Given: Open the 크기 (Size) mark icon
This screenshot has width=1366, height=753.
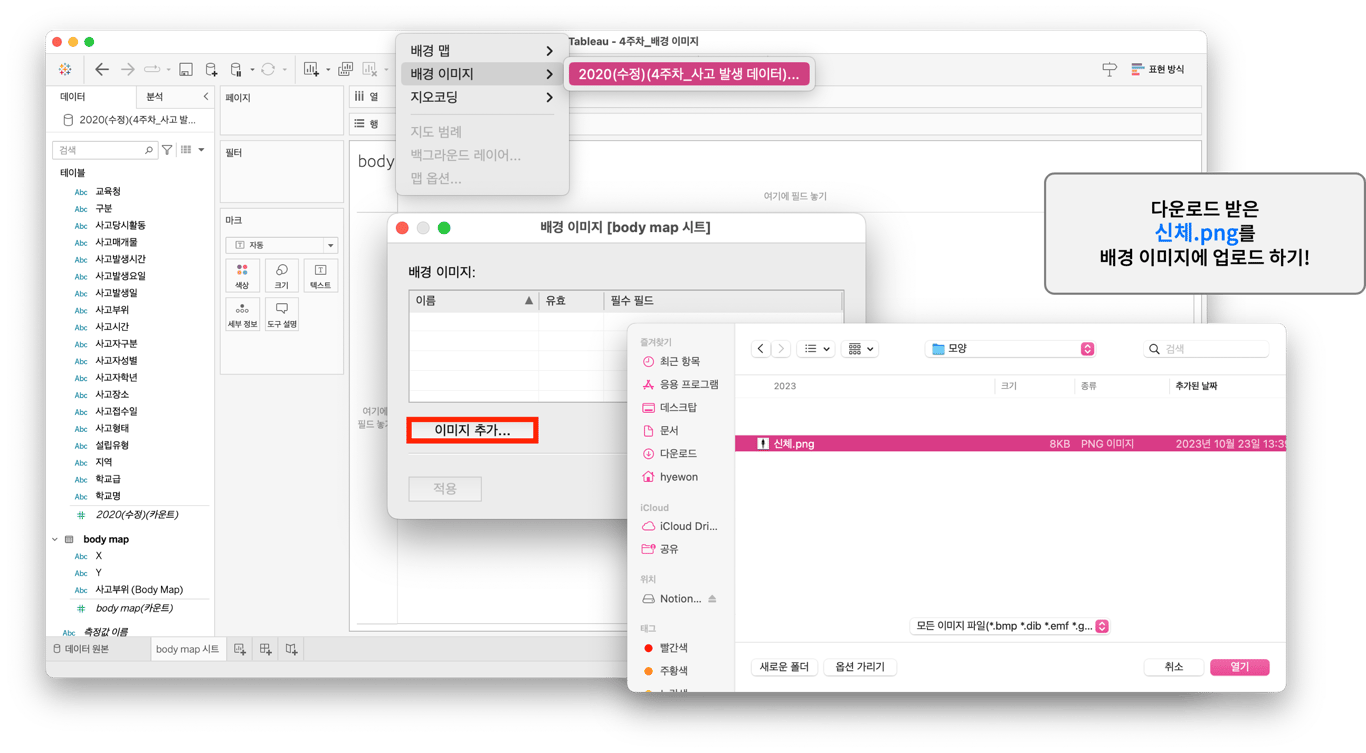Looking at the screenshot, I should point(280,275).
